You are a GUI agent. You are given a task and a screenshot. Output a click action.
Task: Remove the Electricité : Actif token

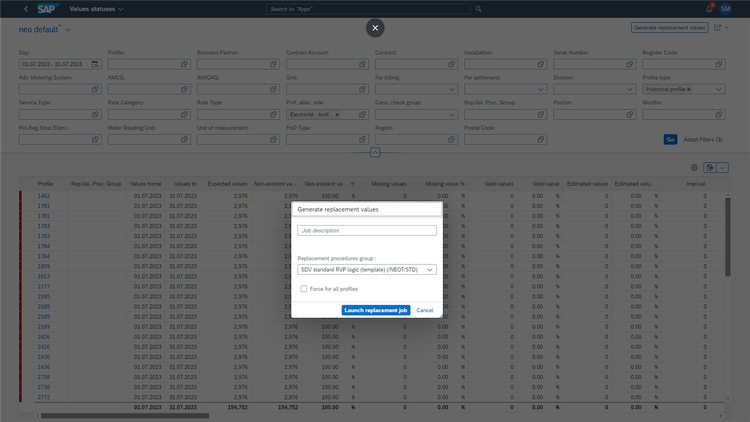[x=337, y=115]
